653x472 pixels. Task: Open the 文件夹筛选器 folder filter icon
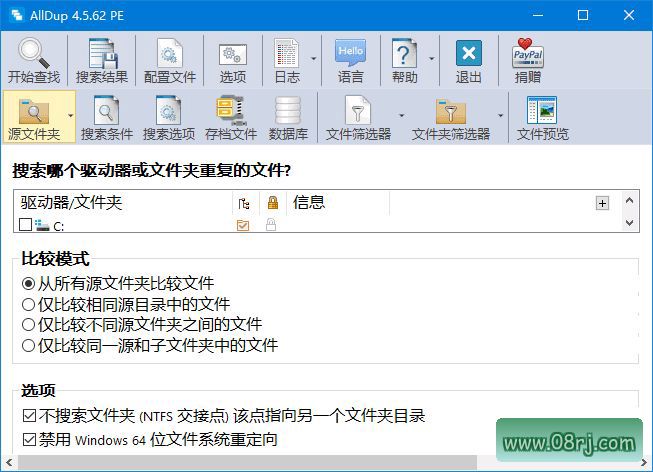451,111
